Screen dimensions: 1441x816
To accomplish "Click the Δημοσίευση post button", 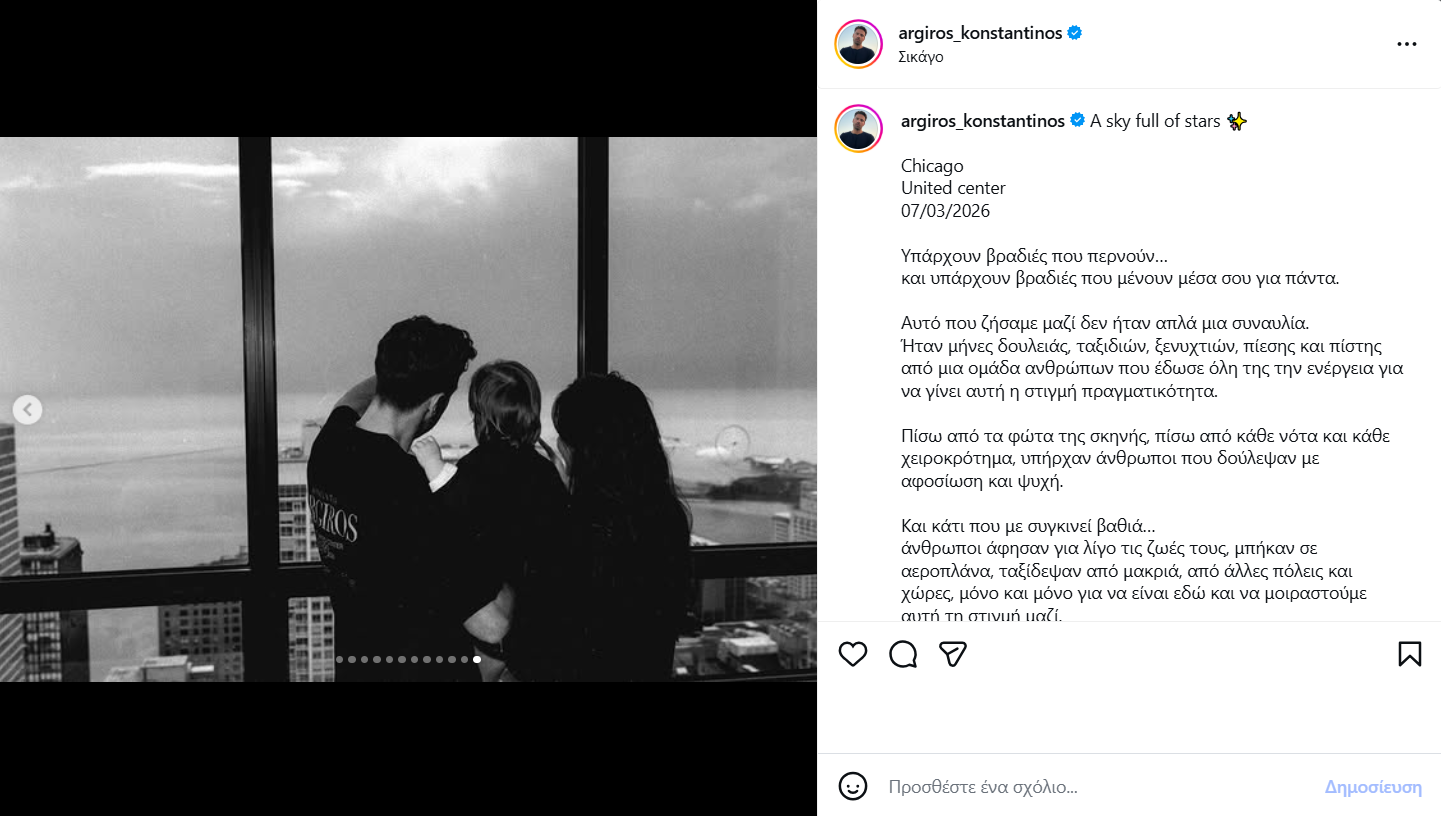I will tap(1373, 787).
